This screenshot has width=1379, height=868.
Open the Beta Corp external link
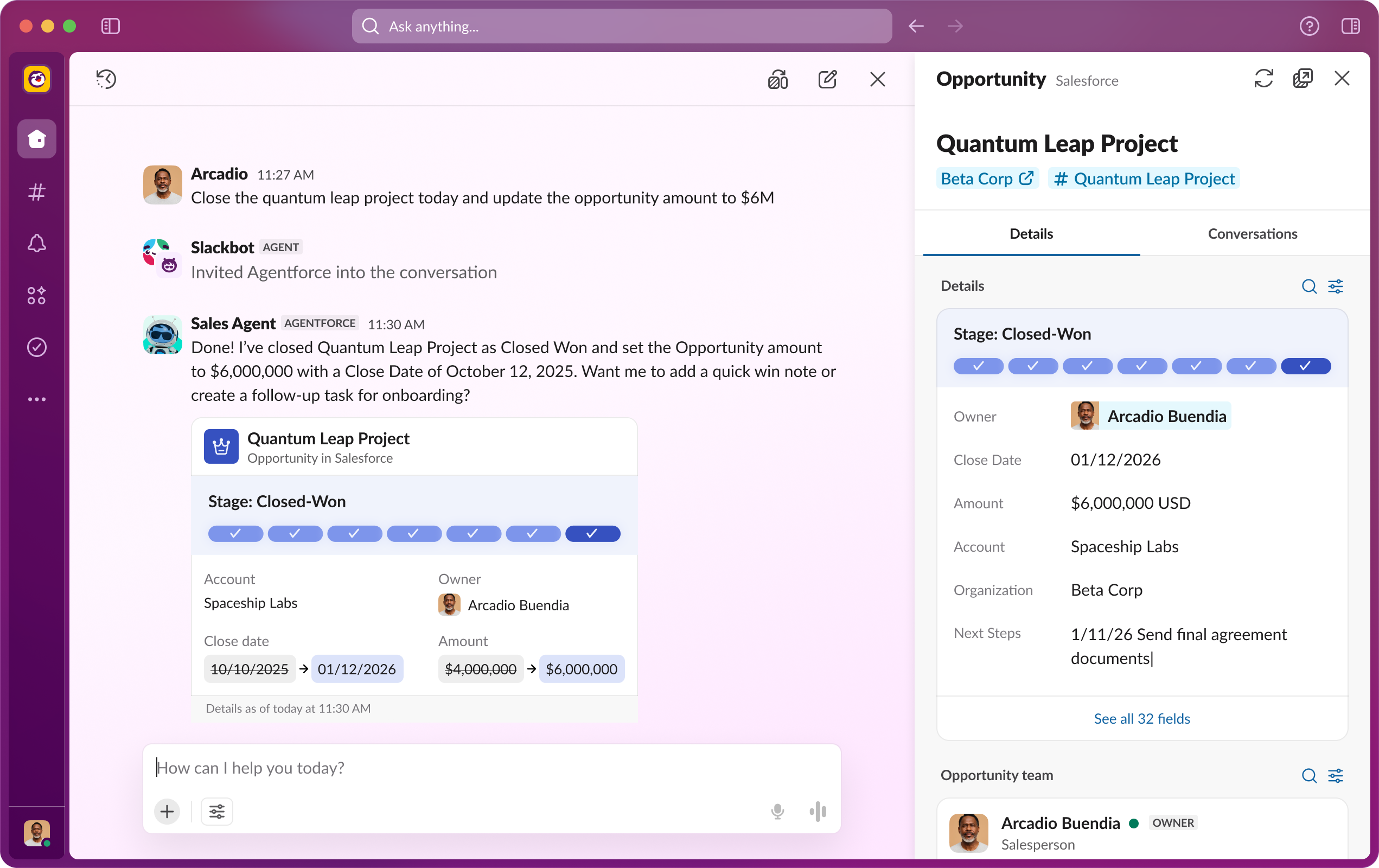tap(987, 178)
